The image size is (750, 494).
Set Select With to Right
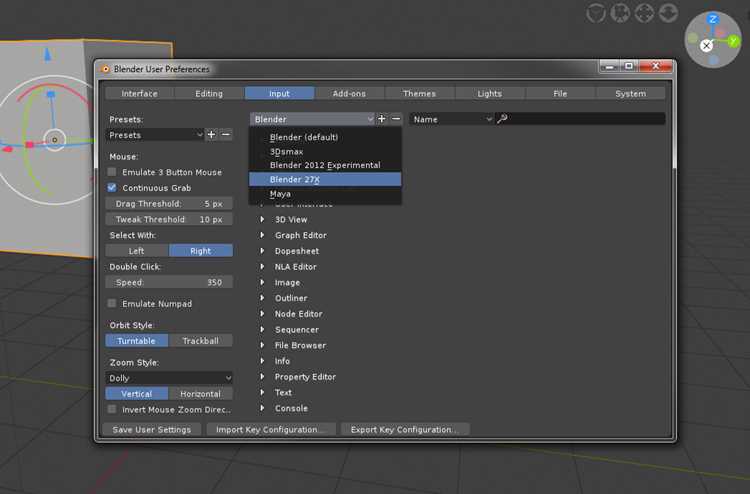tap(201, 251)
